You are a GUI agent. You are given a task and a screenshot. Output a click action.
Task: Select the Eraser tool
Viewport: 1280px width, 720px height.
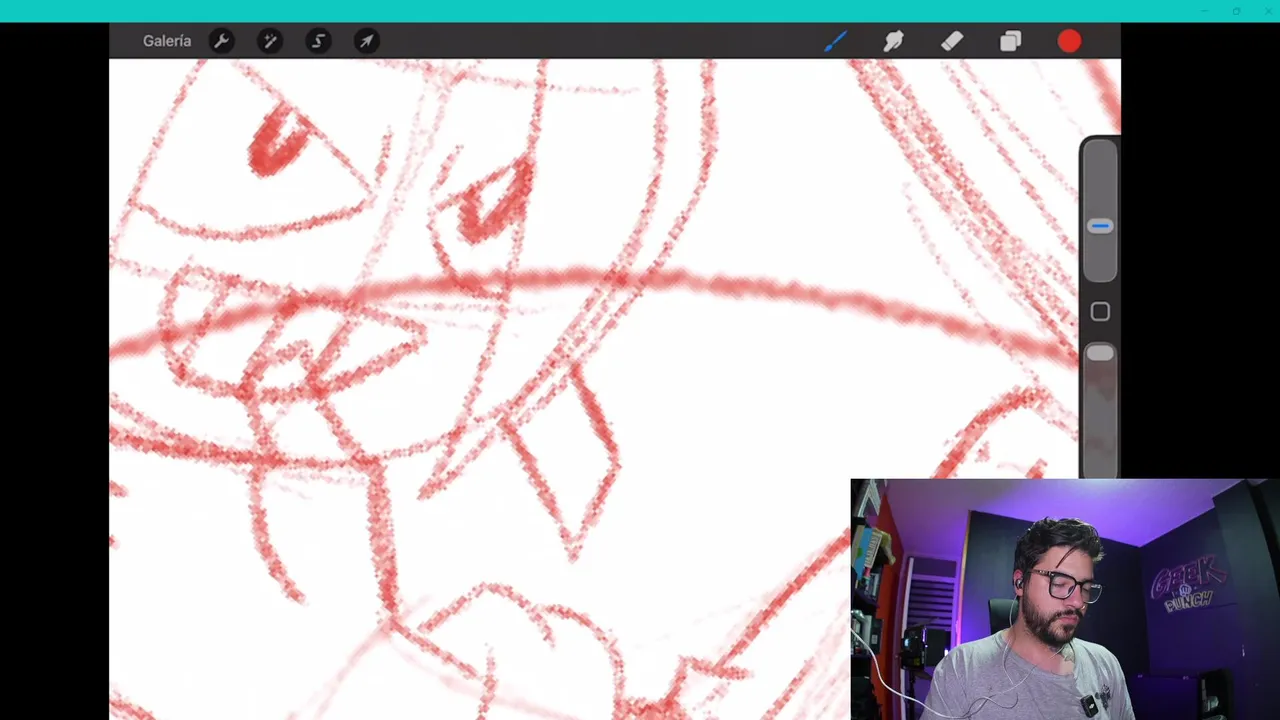point(952,41)
